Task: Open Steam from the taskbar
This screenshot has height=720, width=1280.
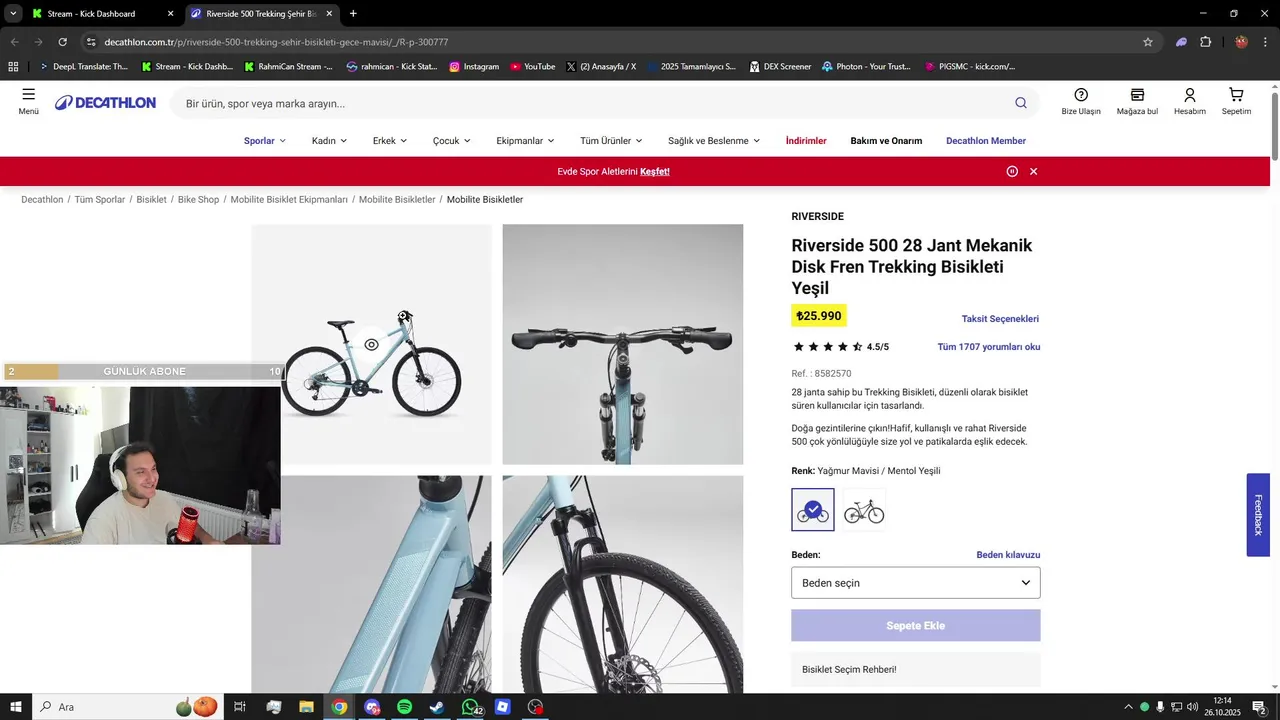Action: coord(437,707)
